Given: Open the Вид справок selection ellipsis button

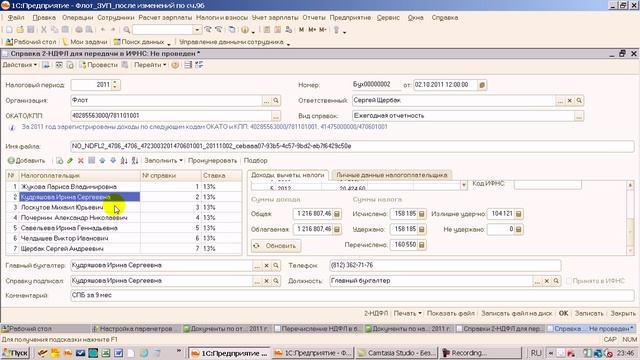Looking at the screenshot, I should click(579, 116).
